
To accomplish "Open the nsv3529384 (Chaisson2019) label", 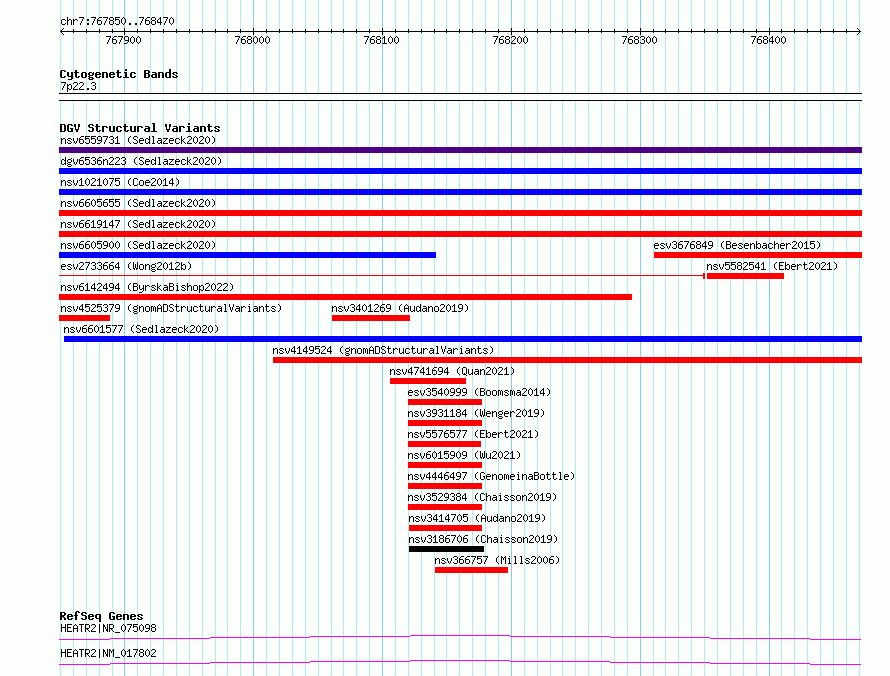I will (482, 497).
